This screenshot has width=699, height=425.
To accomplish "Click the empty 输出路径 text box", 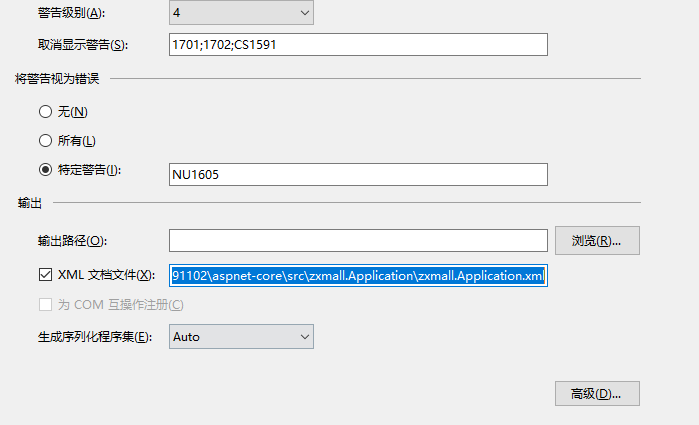I will tap(358, 241).
